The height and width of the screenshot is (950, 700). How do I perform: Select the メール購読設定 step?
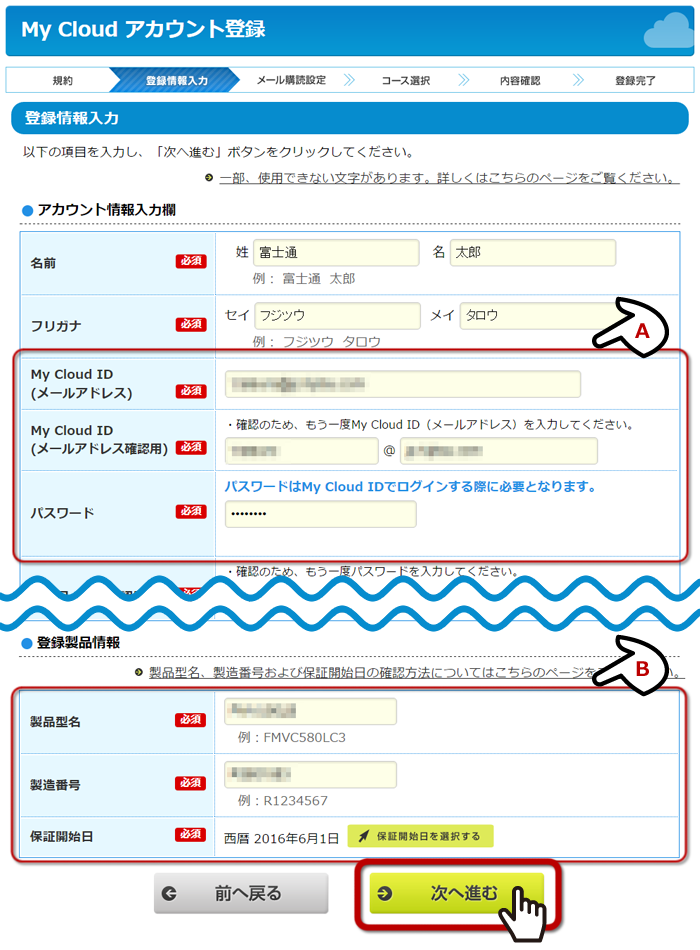coord(292,80)
